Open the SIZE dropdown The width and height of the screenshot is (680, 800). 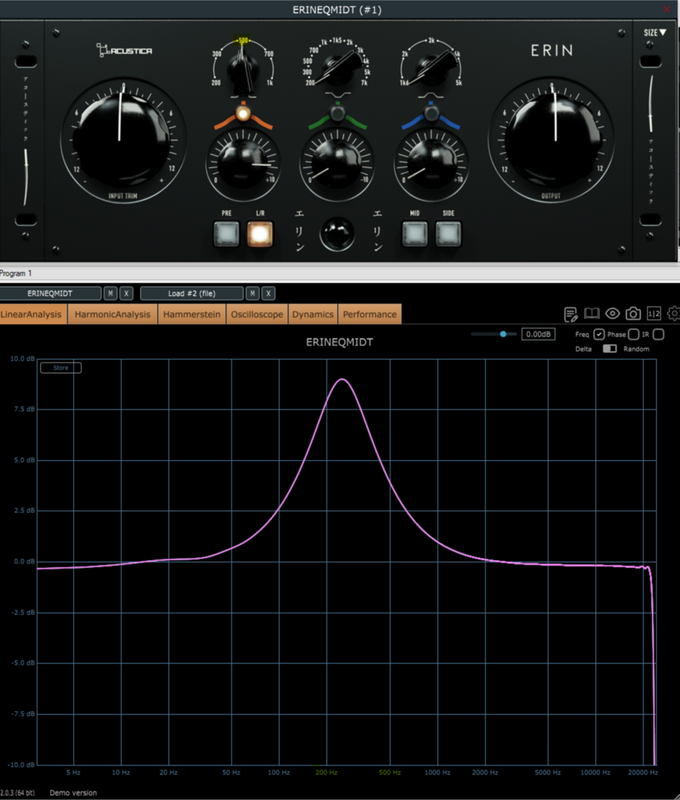pyautogui.click(x=654, y=33)
